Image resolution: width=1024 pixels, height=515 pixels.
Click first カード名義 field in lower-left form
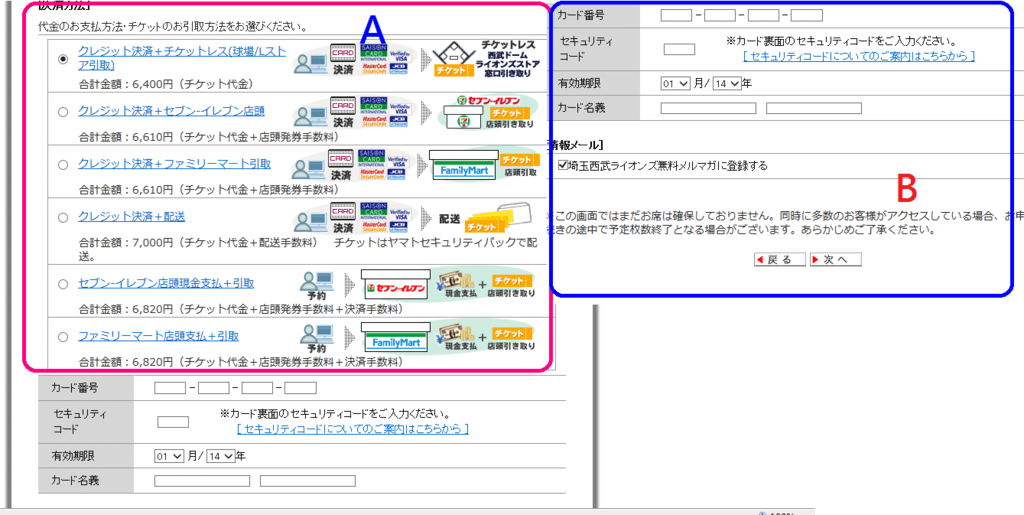202,481
